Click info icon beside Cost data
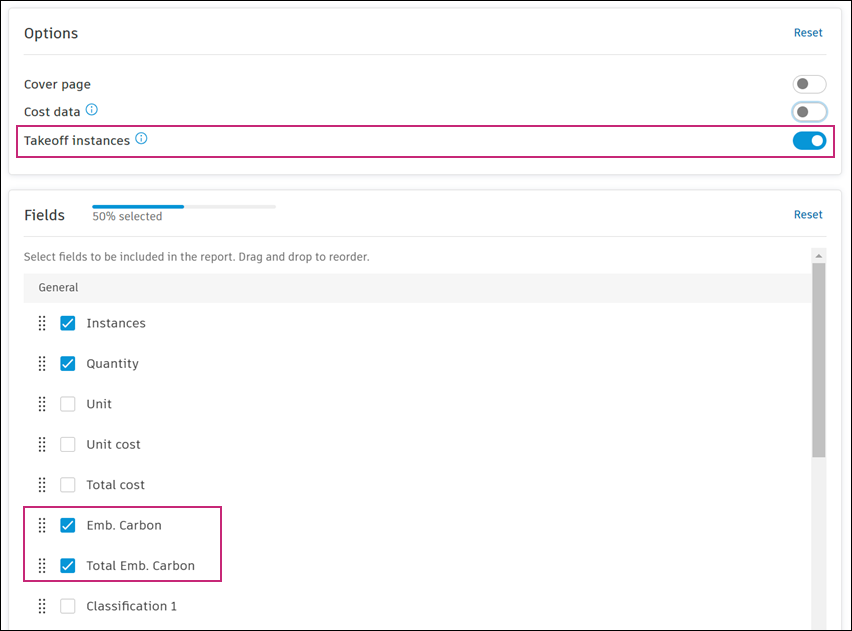 (x=92, y=110)
